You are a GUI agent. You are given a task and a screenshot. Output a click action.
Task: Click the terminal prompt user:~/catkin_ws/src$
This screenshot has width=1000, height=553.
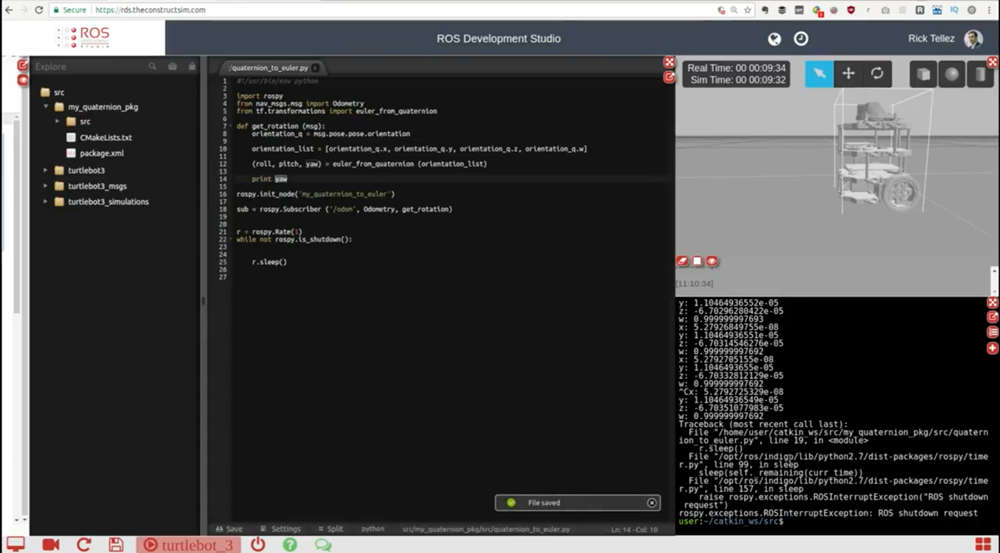point(731,521)
